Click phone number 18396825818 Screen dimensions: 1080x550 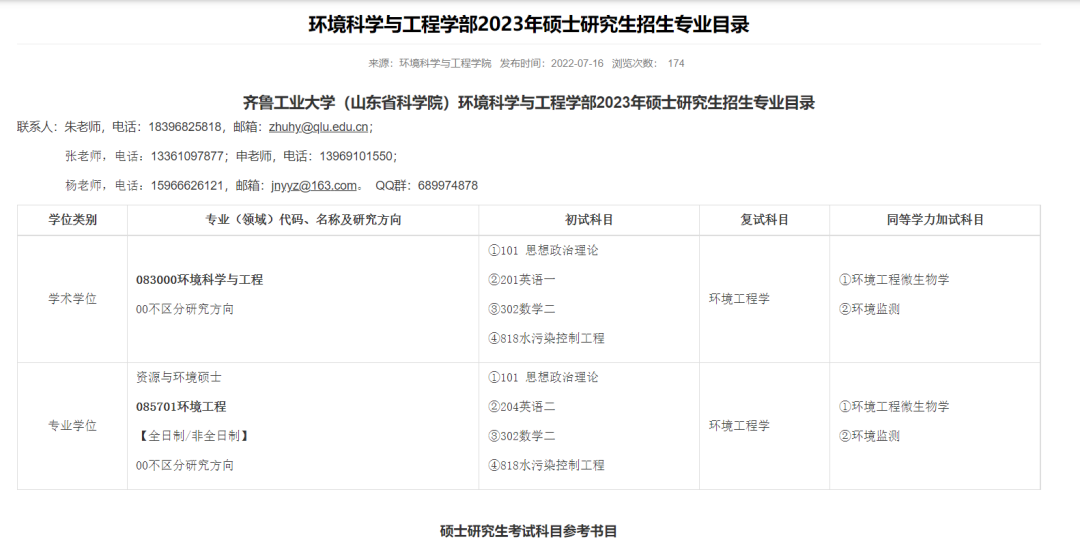tap(185, 127)
